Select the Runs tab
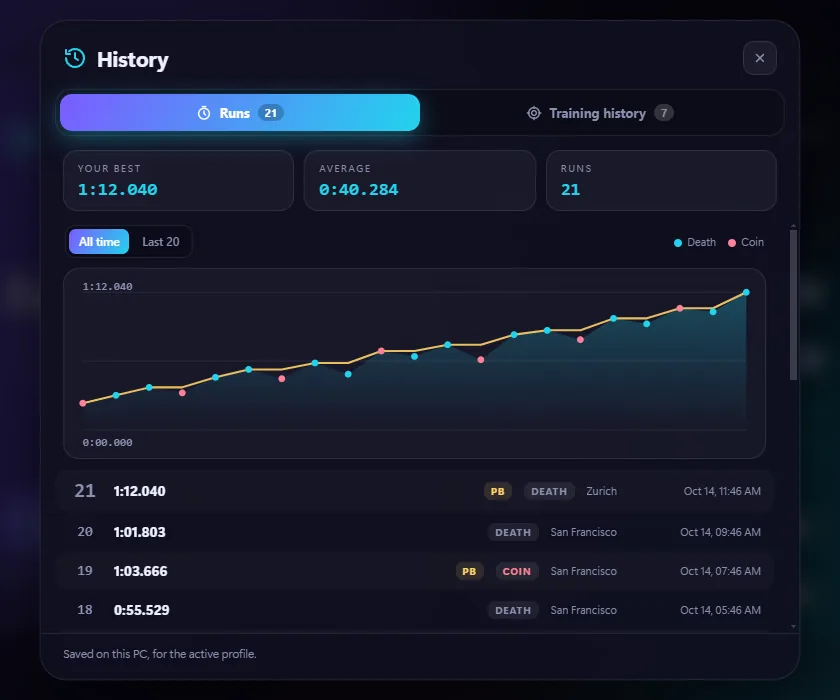Viewport: 840px width, 700px height. (239, 112)
